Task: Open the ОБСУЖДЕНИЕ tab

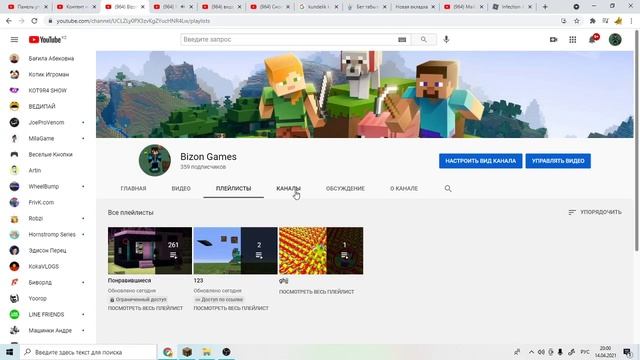Action: click(345, 189)
